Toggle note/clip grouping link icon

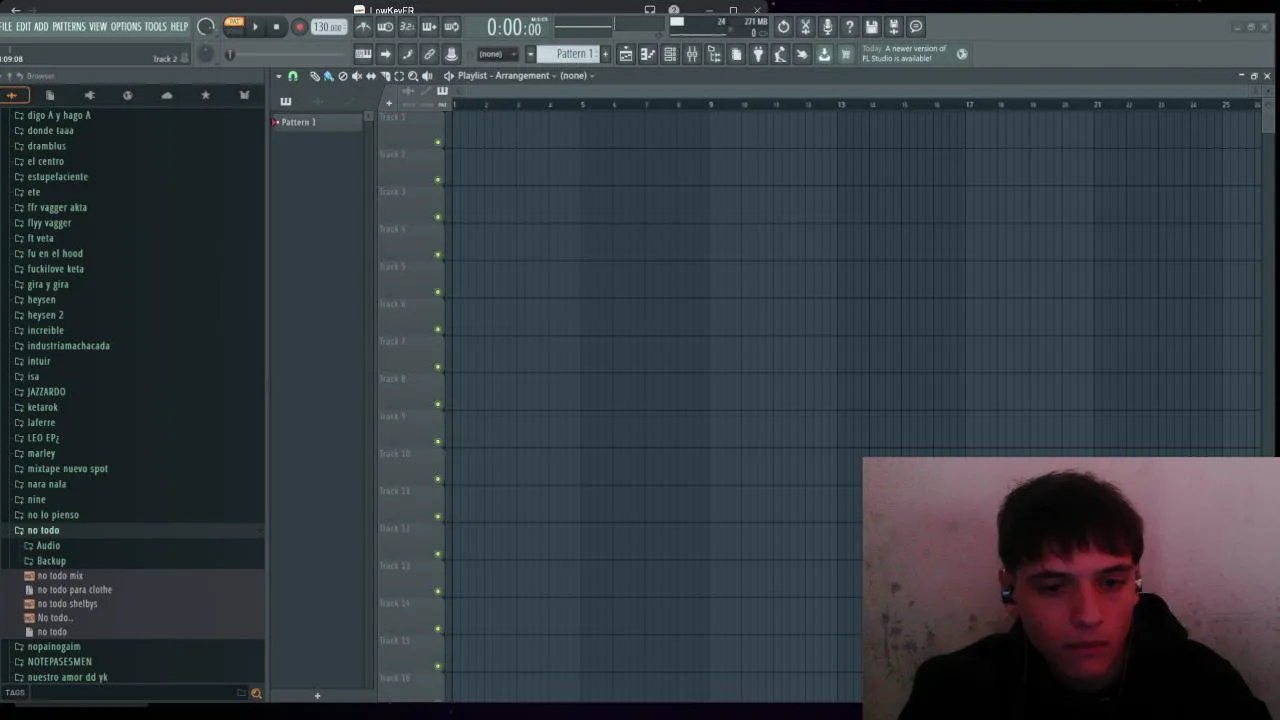(x=429, y=54)
